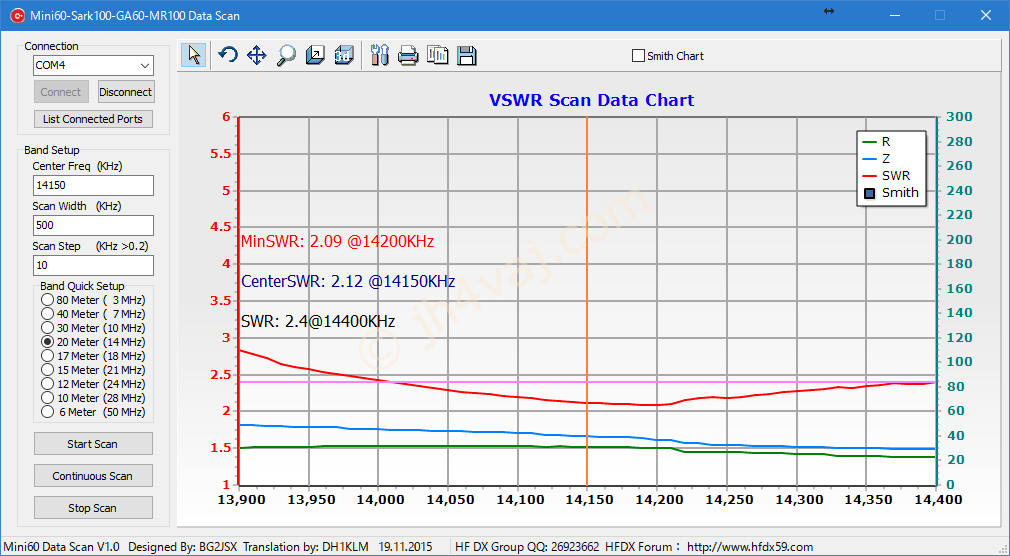Click the Scan Width input field

tap(93, 225)
